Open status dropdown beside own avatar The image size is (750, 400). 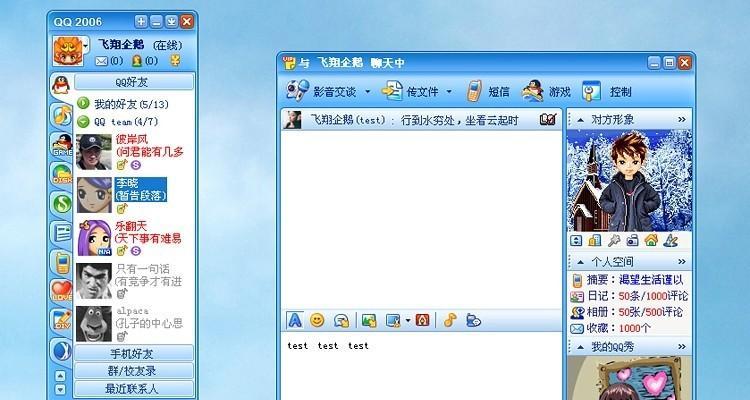coord(86,46)
